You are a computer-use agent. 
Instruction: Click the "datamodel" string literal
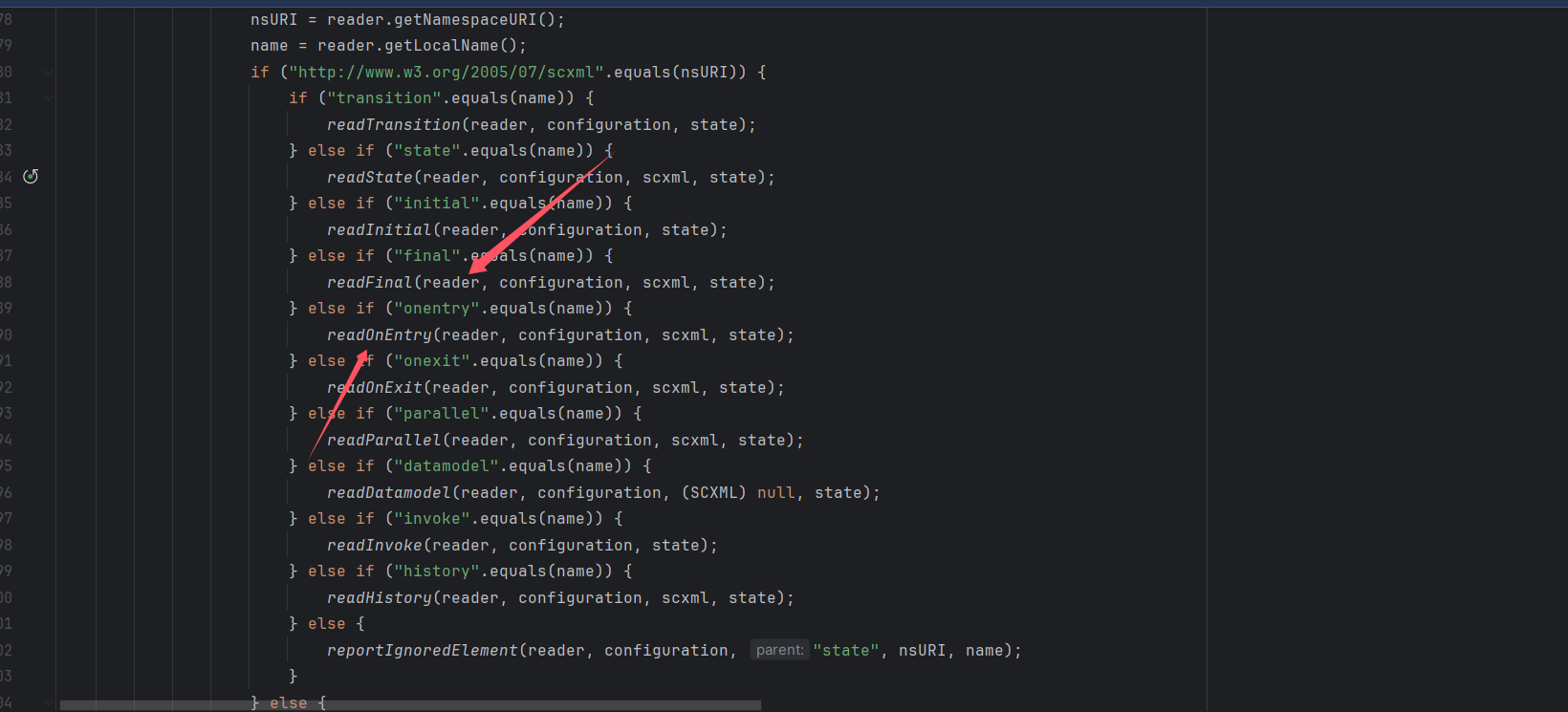[446, 466]
